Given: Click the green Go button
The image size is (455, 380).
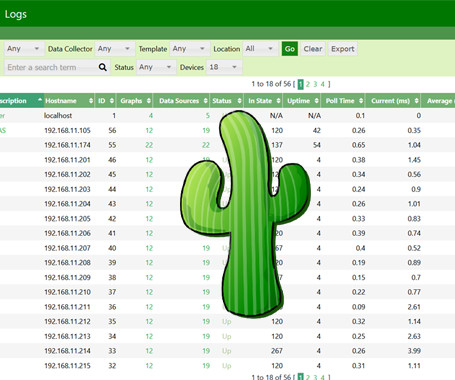Looking at the screenshot, I should coord(290,49).
